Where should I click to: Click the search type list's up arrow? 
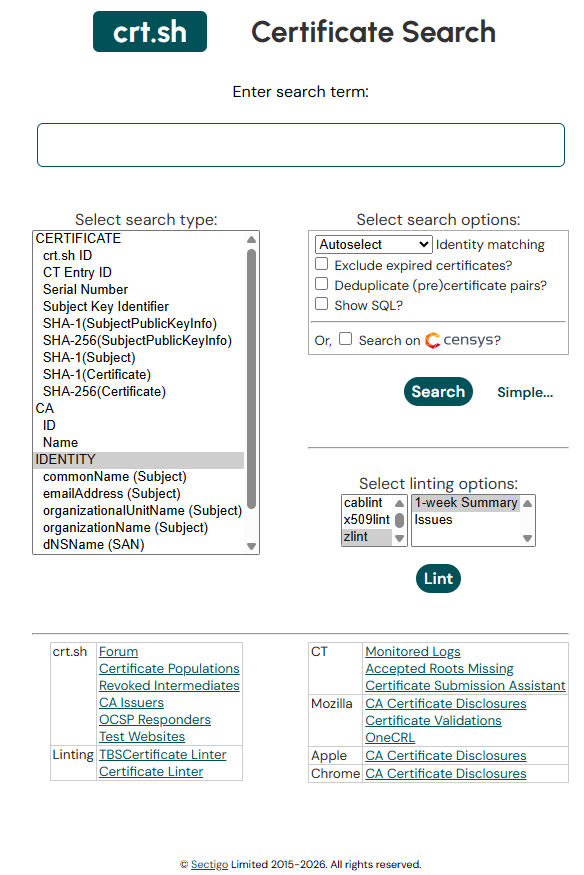pyautogui.click(x=252, y=239)
